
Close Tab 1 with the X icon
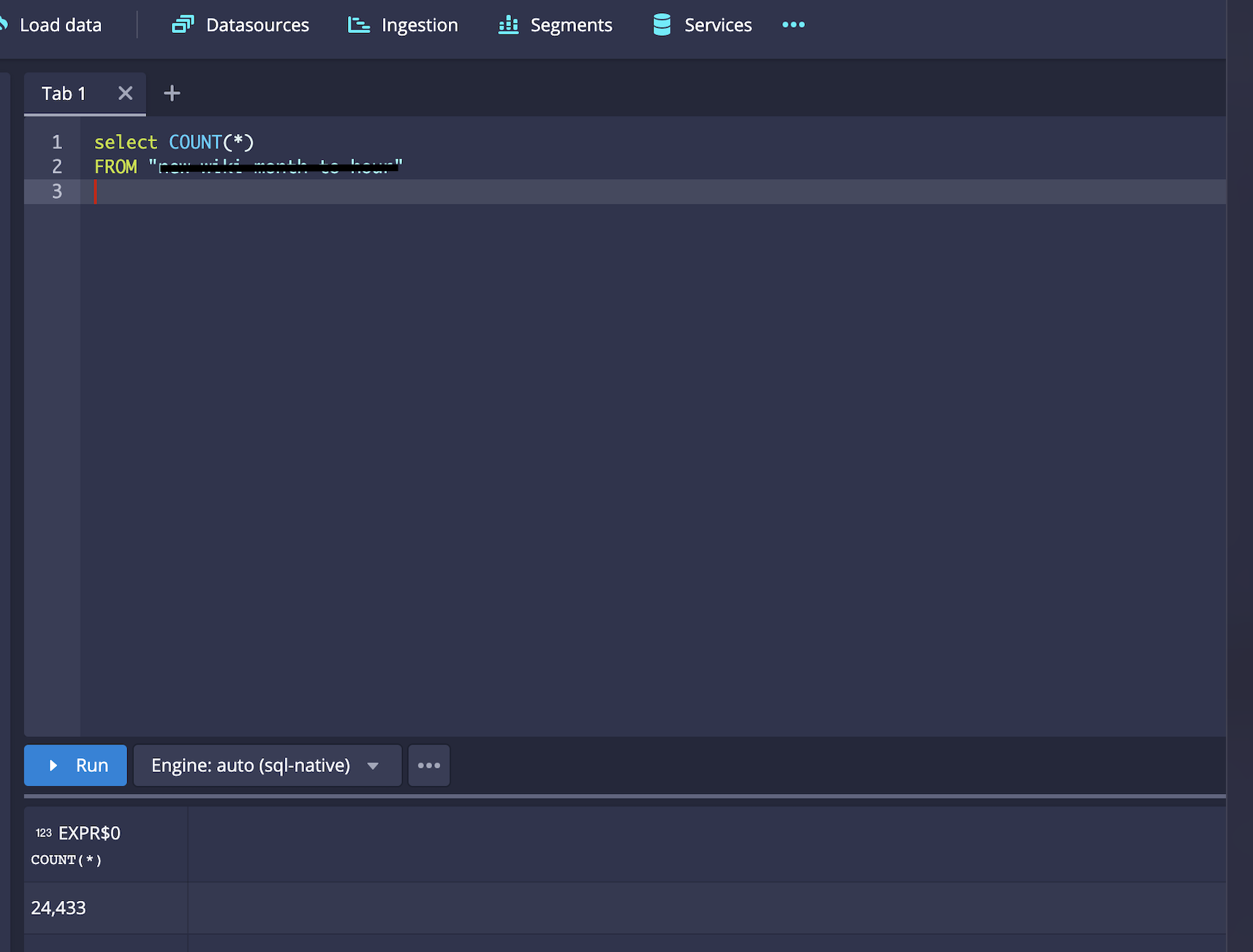point(126,94)
